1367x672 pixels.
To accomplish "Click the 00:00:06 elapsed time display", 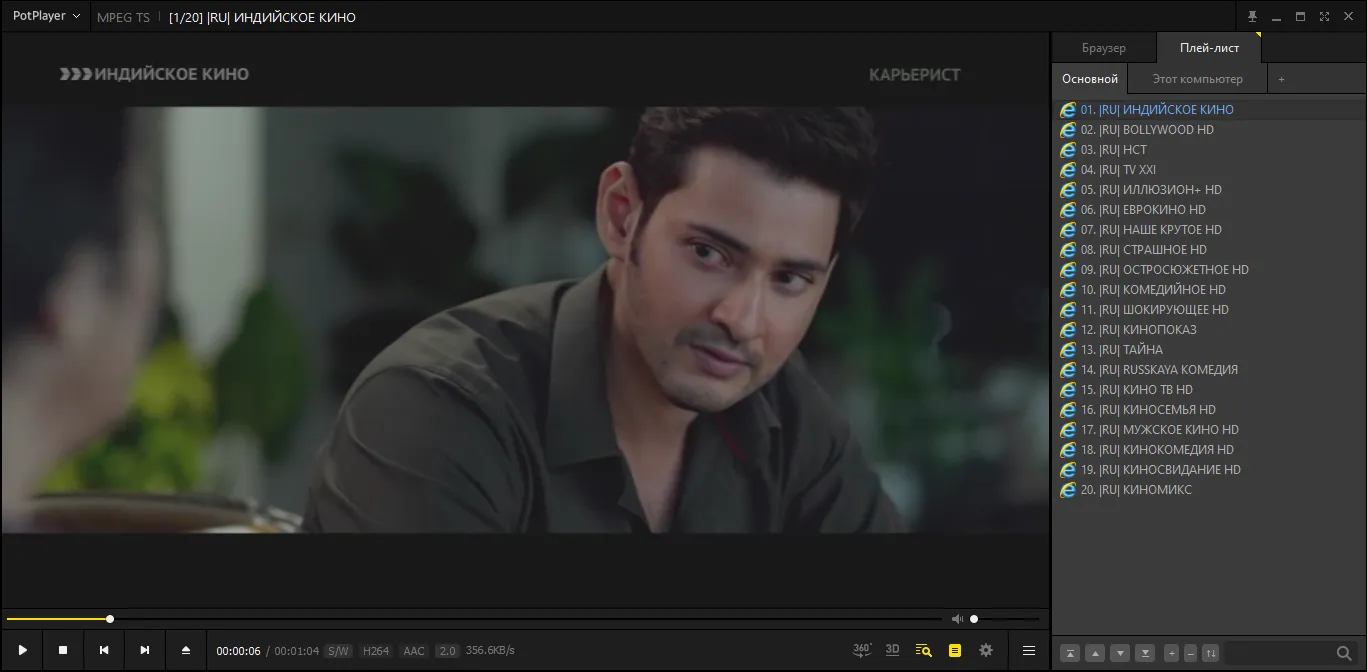I will click(x=238, y=651).
